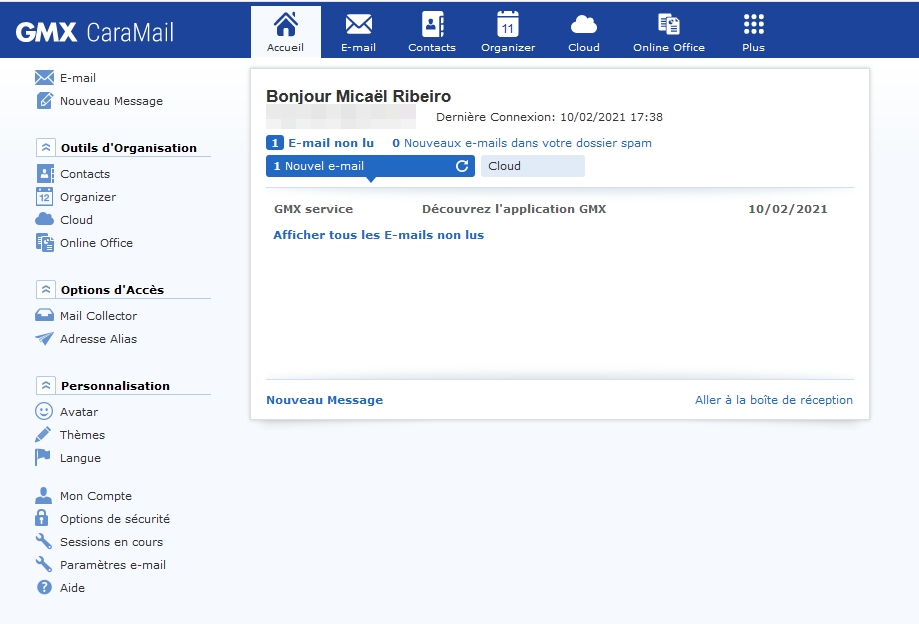Image resolution: width=919 pixels, height=624 pixels.
Task: Open the spam folder new e-mails link
Action: pos(522,142)
